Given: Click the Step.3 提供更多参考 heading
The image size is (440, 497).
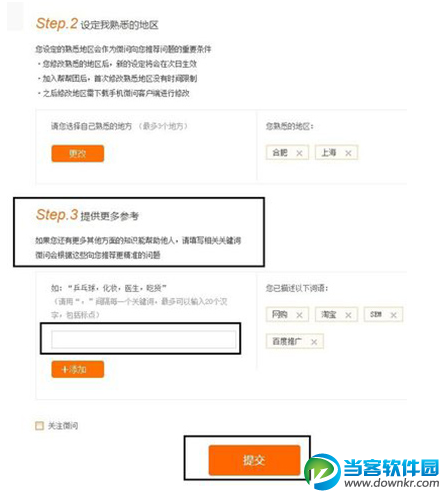Looking at the screenshot, I should [x=87, y=215].
